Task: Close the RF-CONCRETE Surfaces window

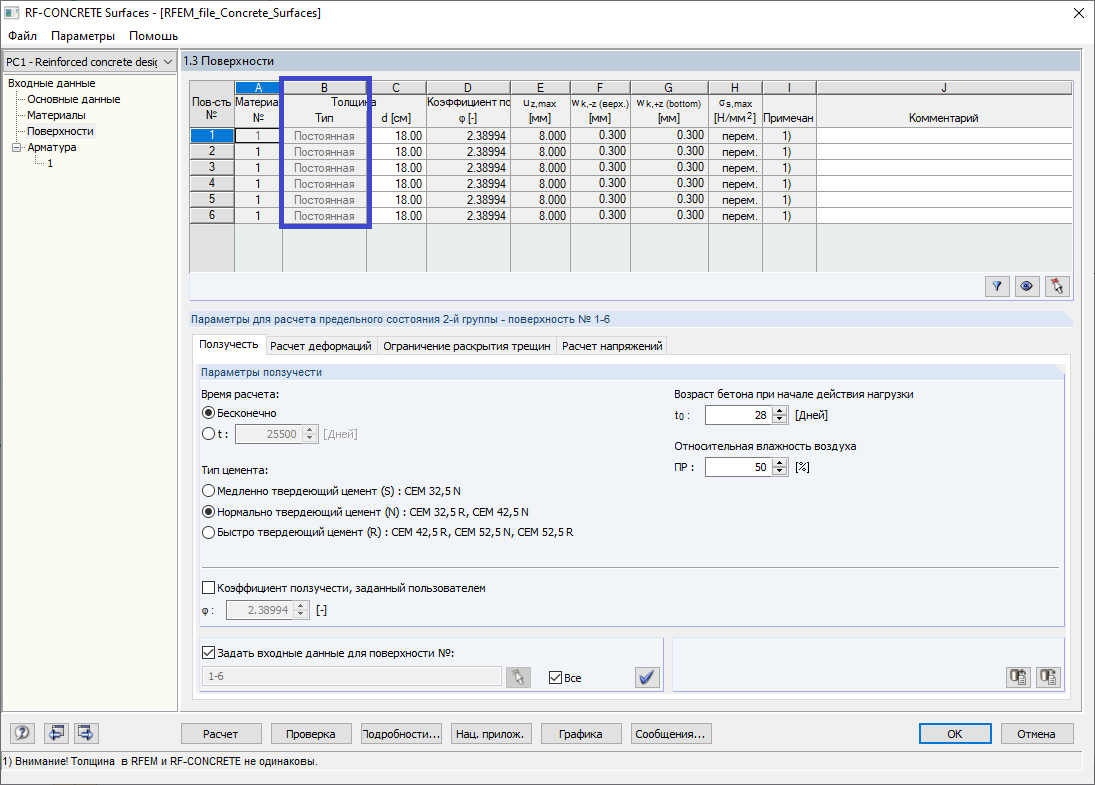Action: pyautogui.click(x=1079, y=13)
